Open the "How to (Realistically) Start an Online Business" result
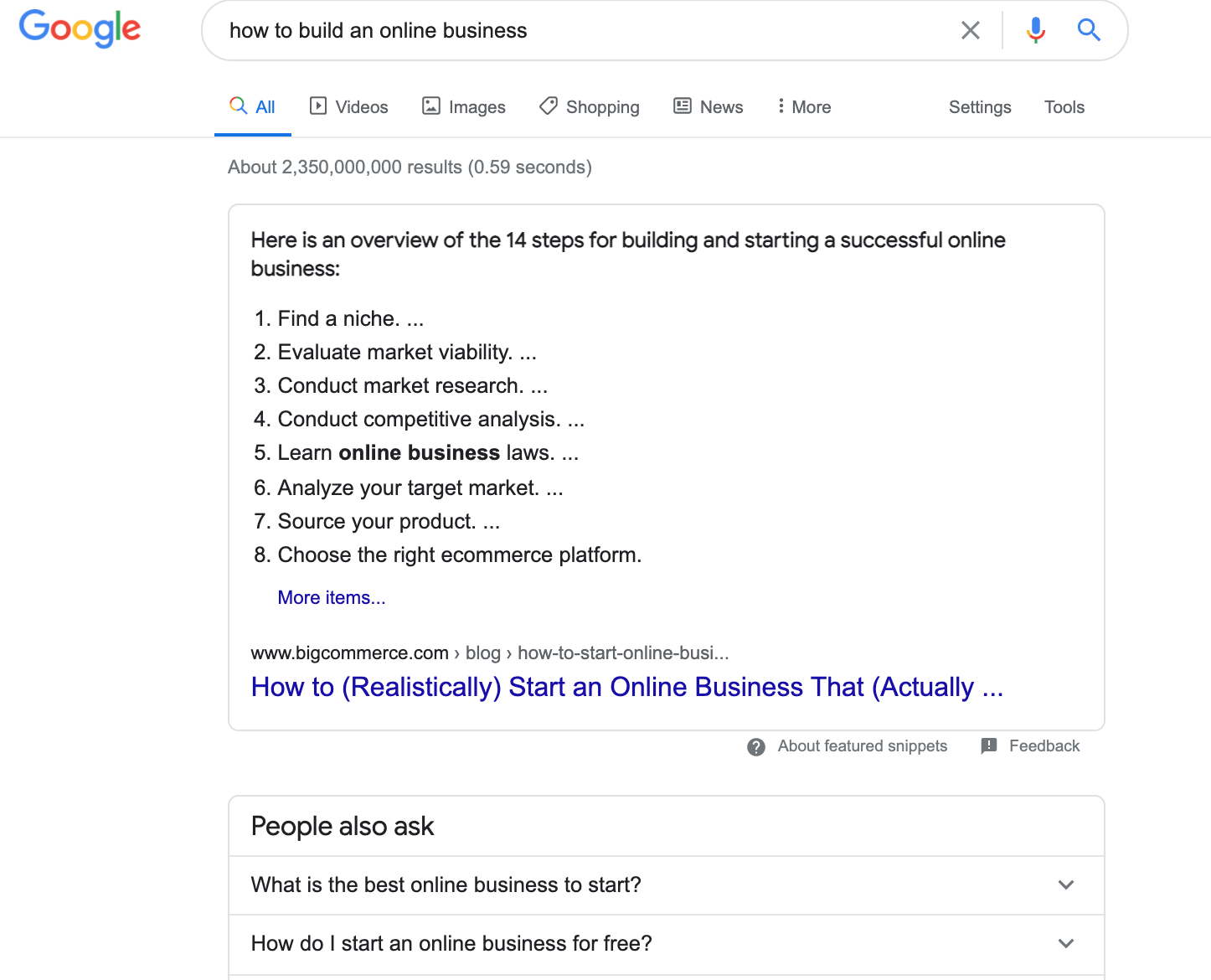Screen dimensions: 1211x980 626,688
